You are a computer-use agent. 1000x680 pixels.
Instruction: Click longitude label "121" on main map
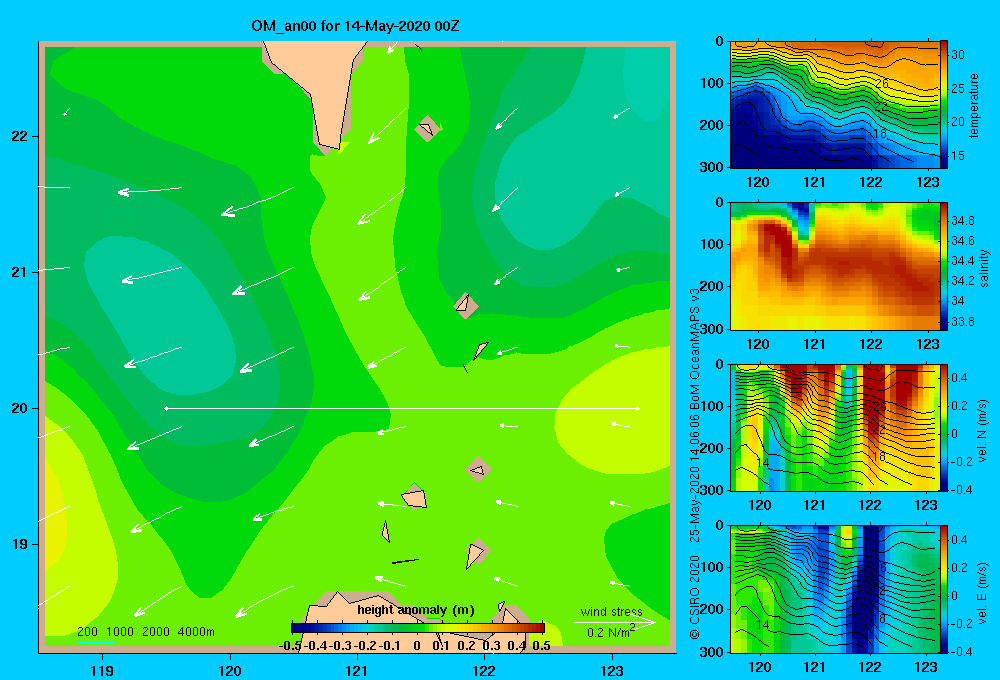(x=357, y=670)
